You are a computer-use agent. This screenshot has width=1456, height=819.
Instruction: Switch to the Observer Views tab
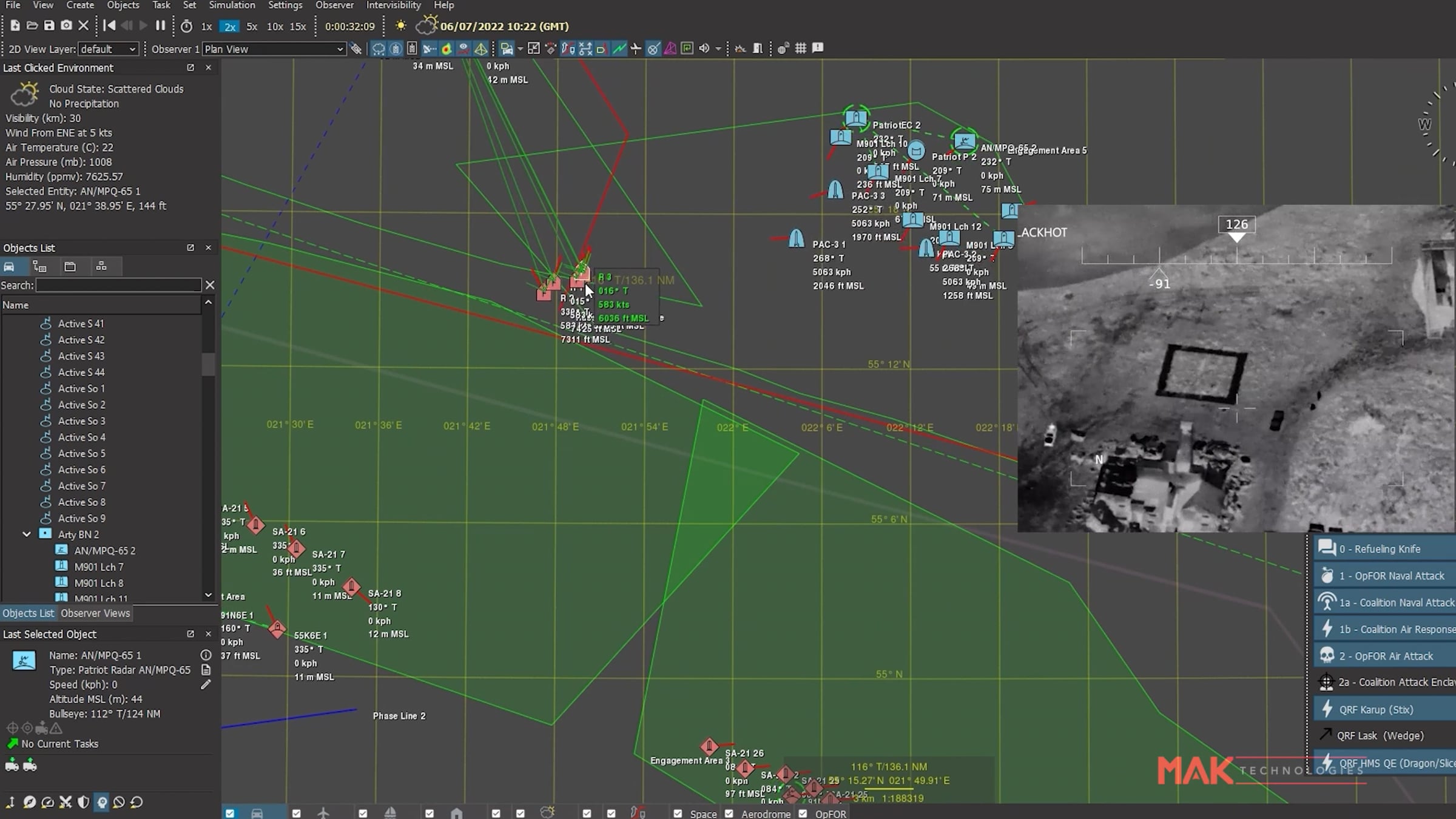tap(95, 613)
